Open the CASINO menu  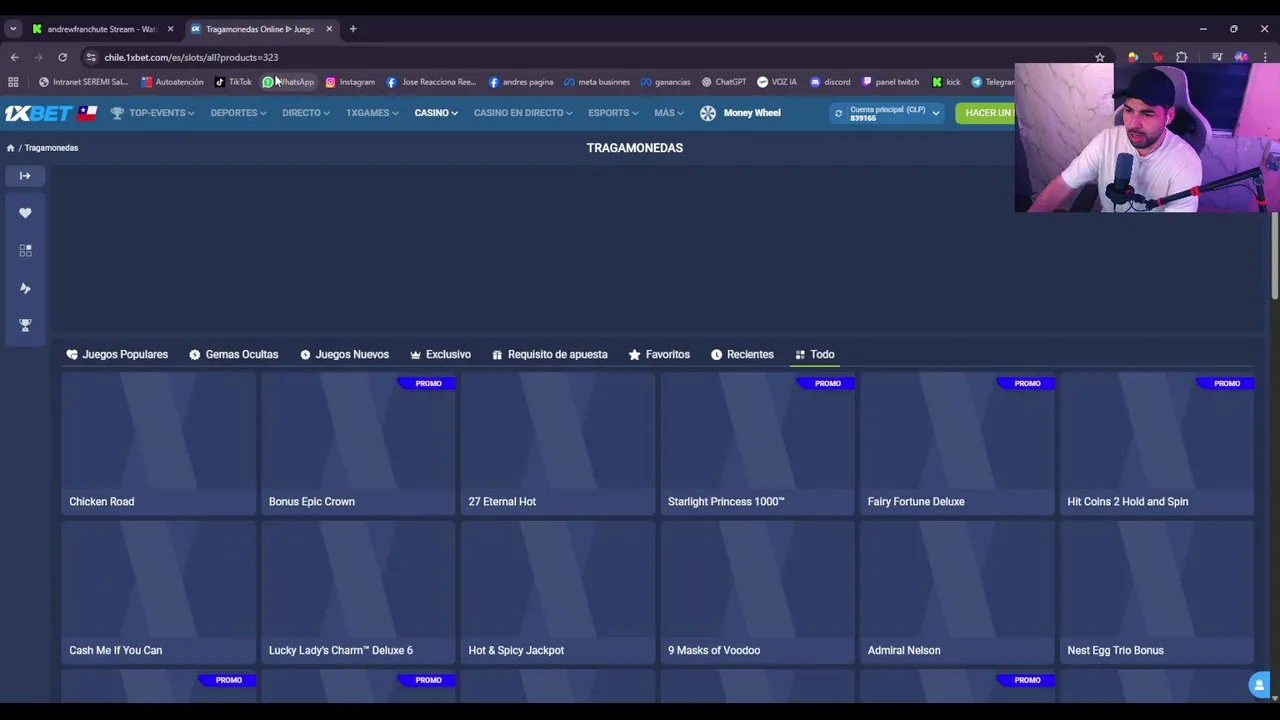click(436, 113)
